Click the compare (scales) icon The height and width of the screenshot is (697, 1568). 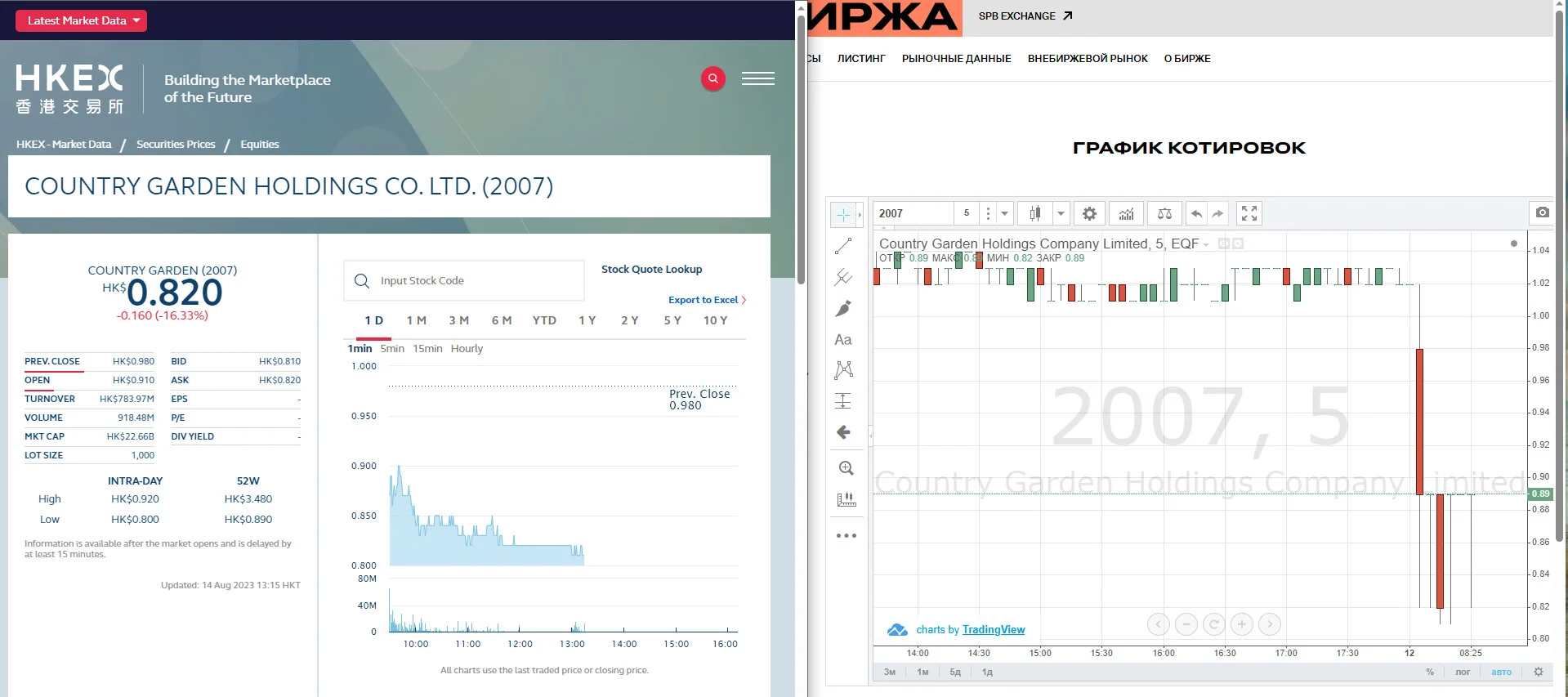tap(1164, 213)
